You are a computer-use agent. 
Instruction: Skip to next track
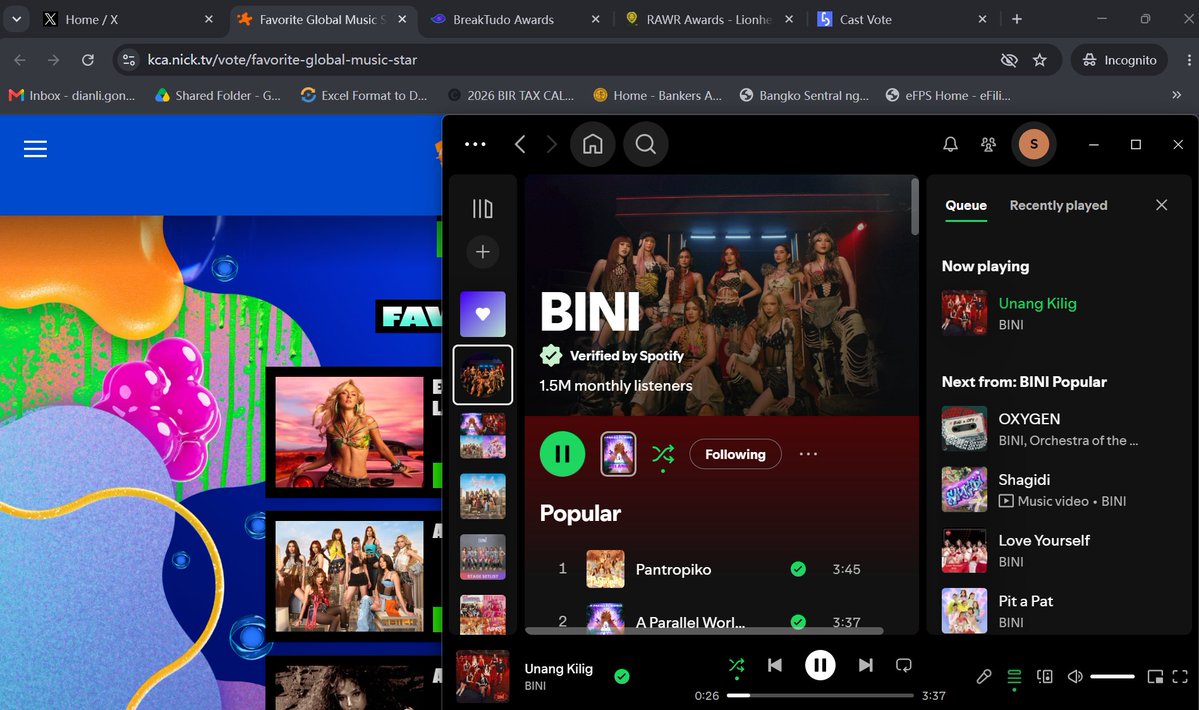click(x=866, y=666)
